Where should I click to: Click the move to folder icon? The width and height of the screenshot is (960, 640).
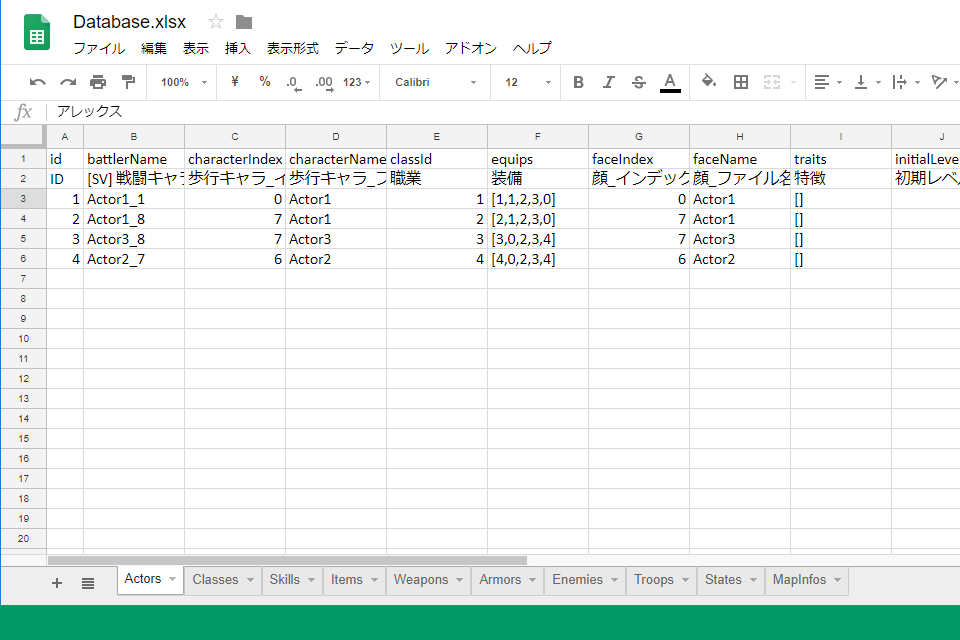244,23
